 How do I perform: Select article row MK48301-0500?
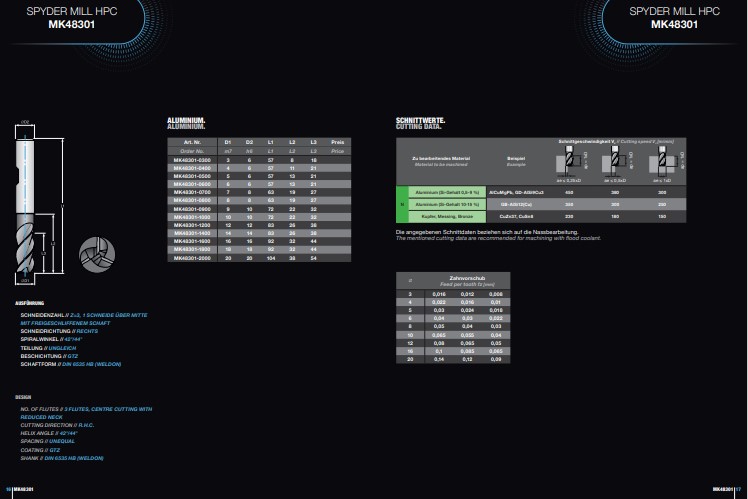[259, 177]
